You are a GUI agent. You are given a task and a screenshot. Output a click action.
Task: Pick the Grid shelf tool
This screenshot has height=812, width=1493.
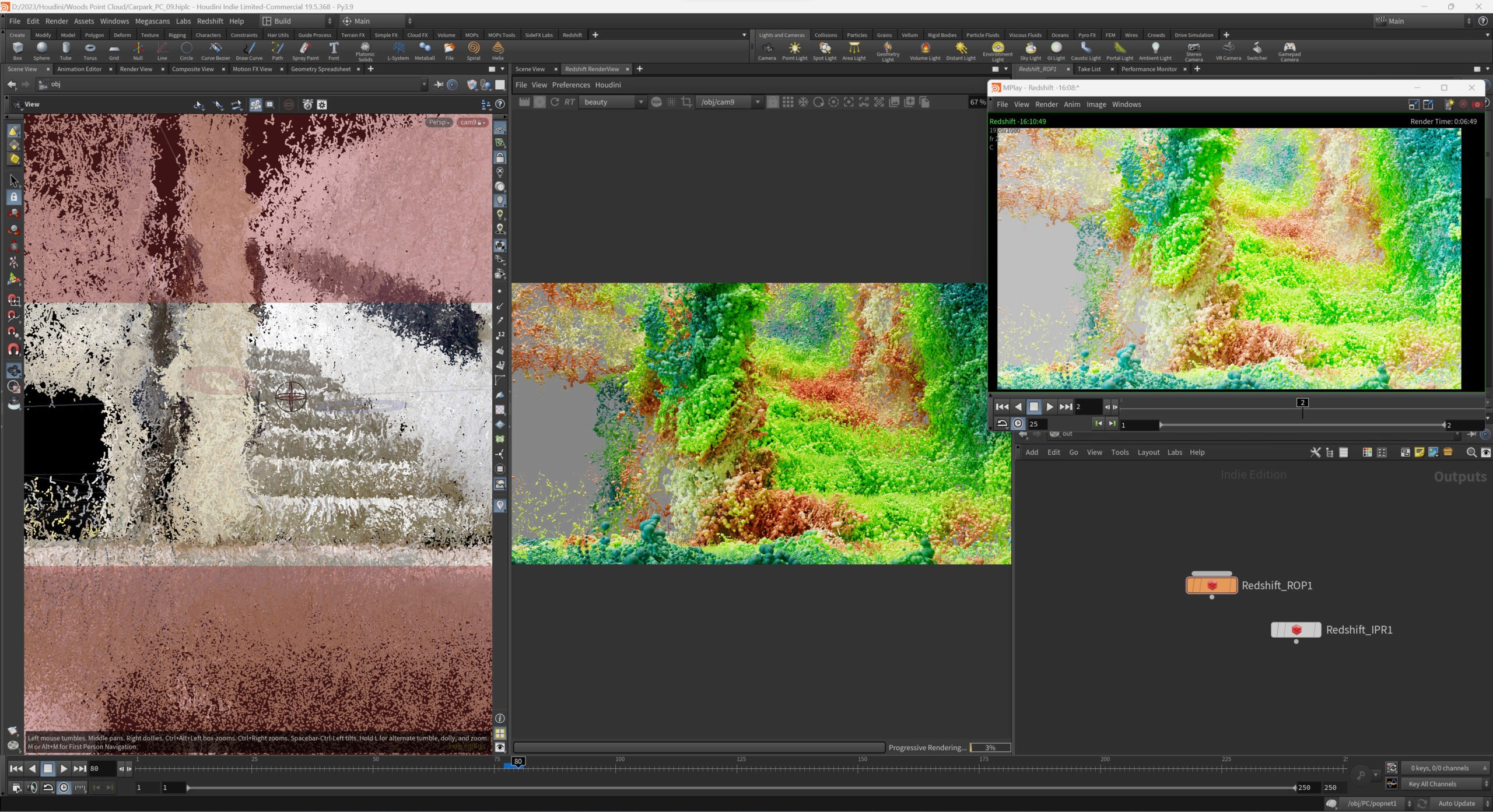tap(114, 51)
